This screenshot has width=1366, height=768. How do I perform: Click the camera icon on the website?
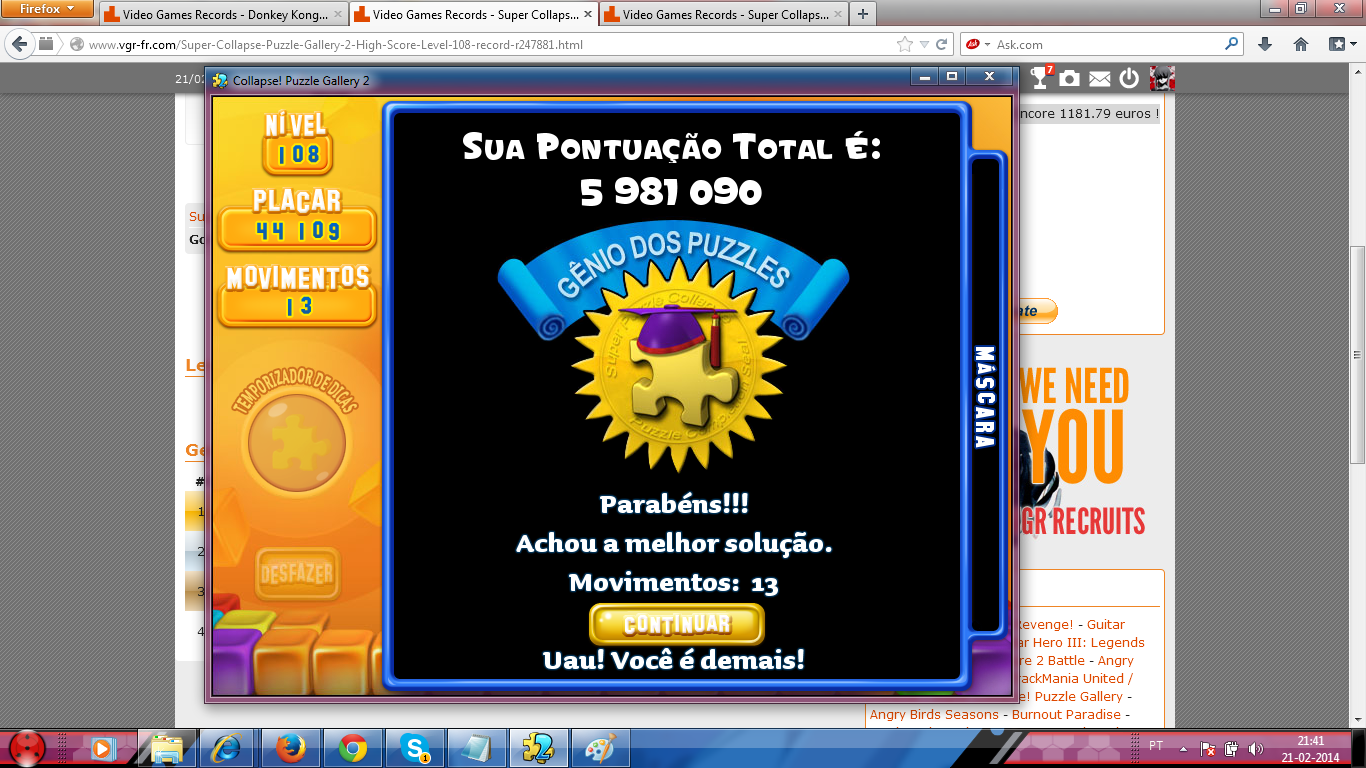coord(1070,79)
